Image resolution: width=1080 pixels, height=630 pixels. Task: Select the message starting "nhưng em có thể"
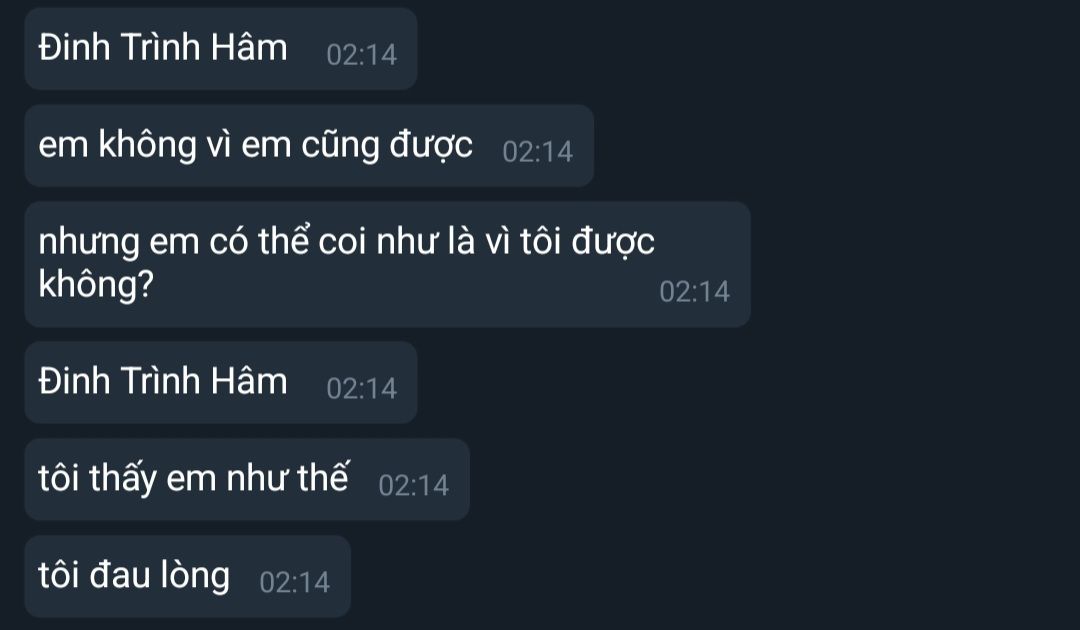[x=388, y=264]
